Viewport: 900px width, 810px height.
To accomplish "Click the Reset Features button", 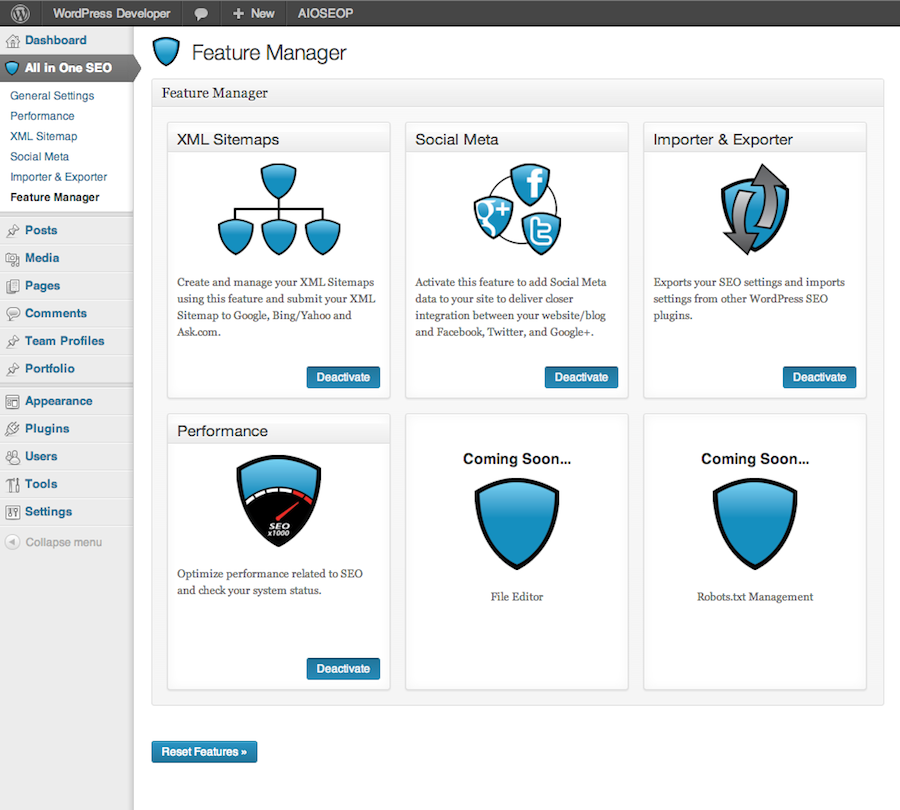I will pos(204,752).
